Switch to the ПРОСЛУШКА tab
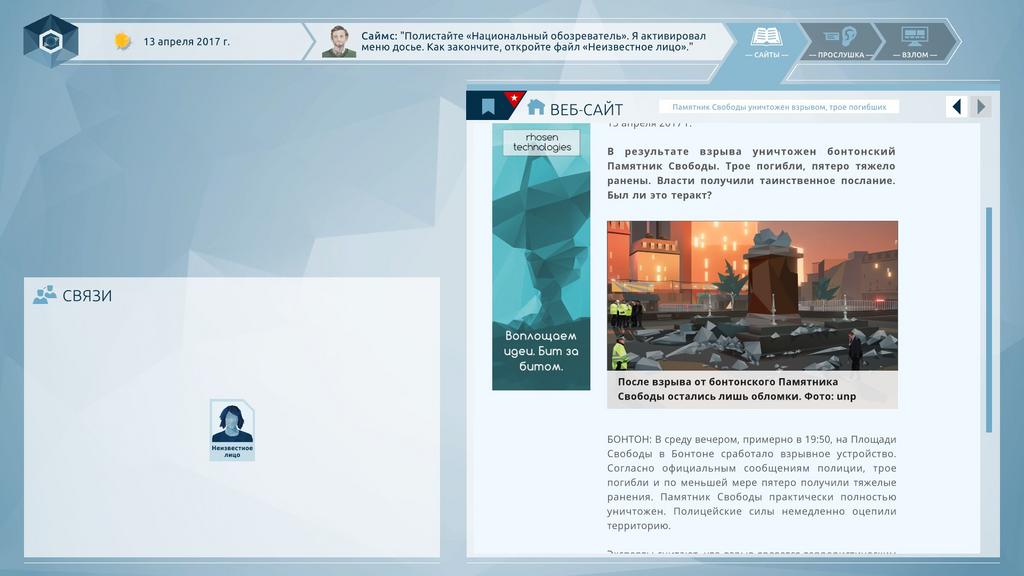The width and height of the screenshot is (1024, 576). (840, 42)
